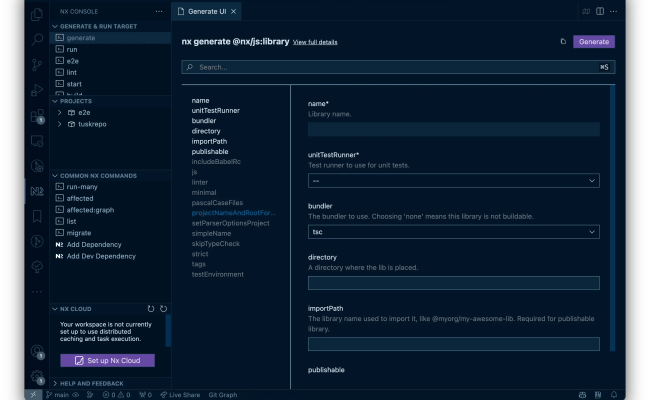Click the split editor icon
This screenshot has height=400, width=650.
coord(600,11)
